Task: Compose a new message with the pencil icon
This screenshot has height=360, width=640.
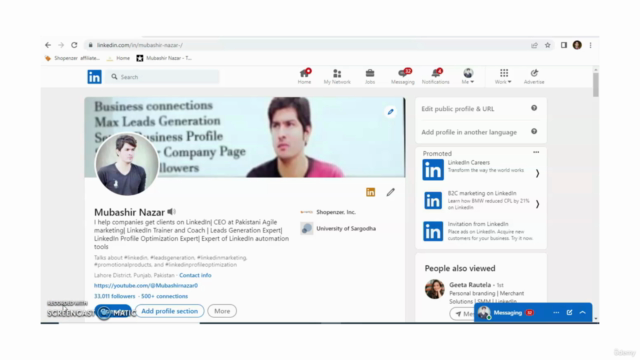Action: click(569, 313)
